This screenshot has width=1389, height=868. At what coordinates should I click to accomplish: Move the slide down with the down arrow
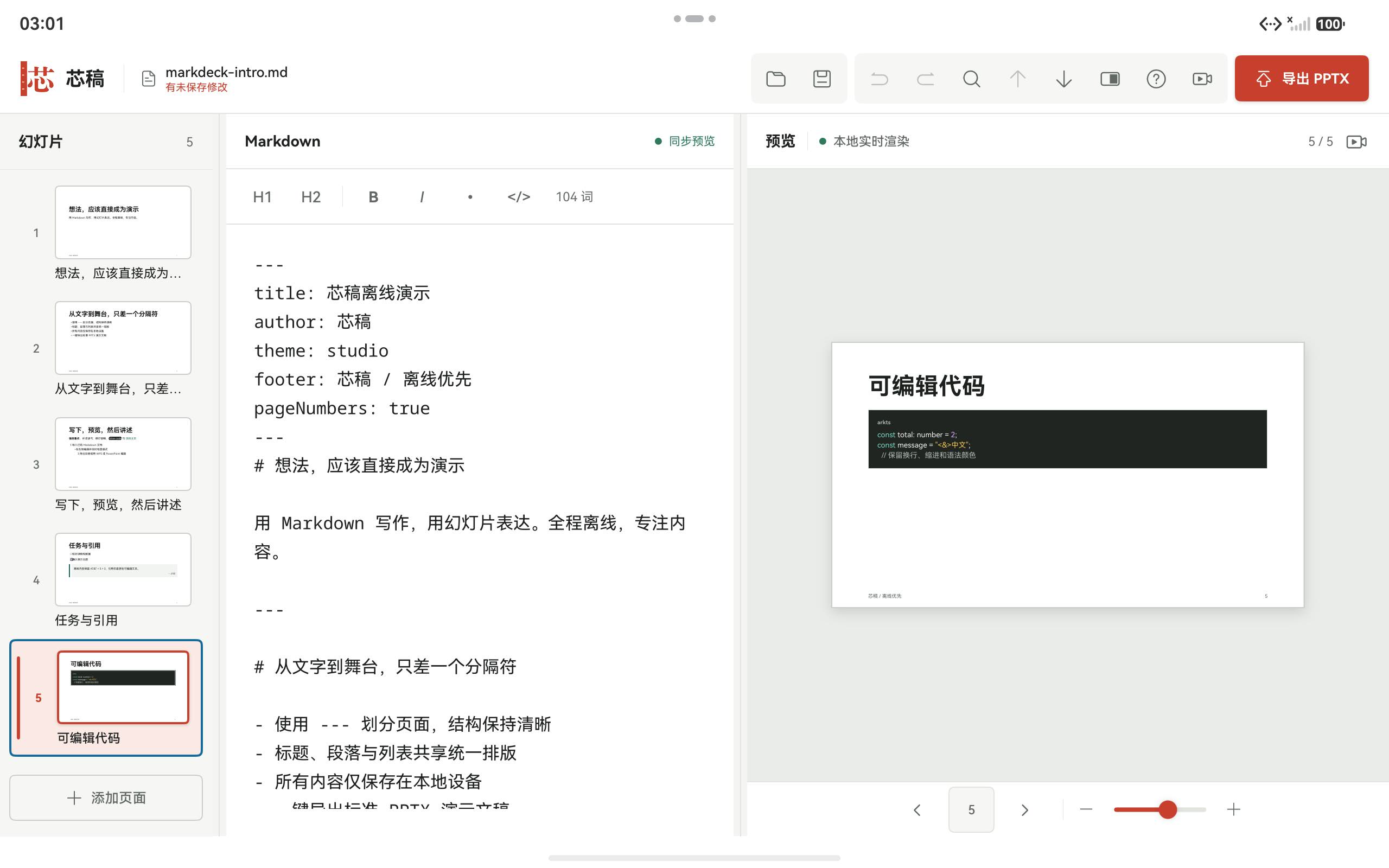coord(1063,79)
